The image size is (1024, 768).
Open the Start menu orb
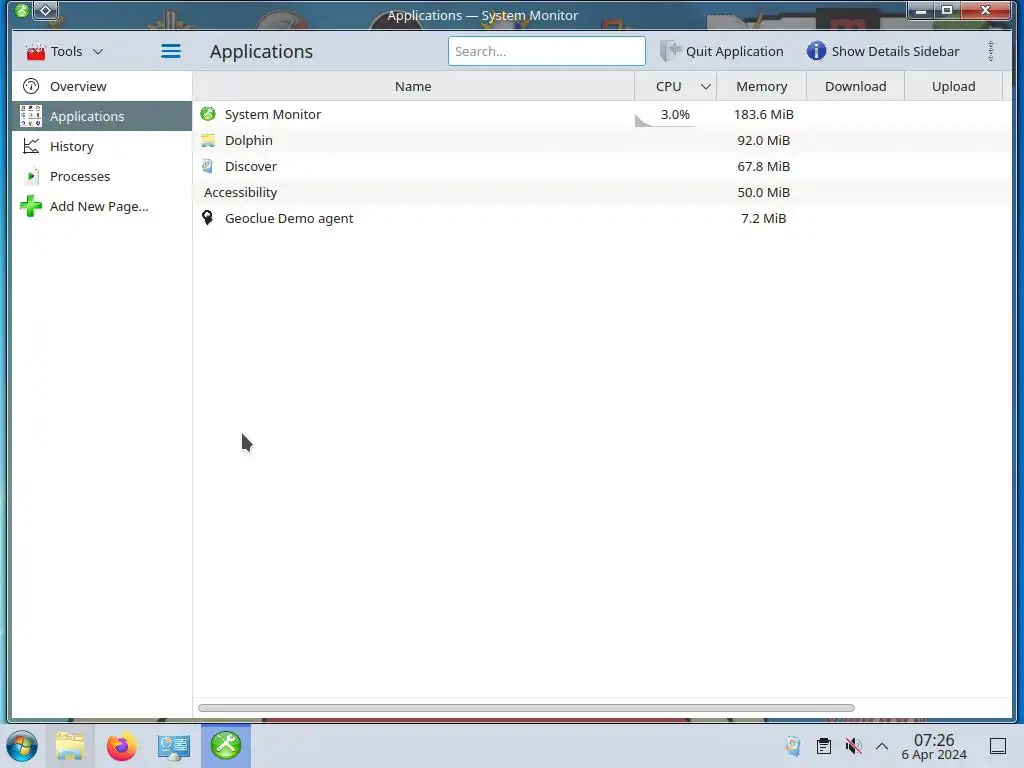22,746
